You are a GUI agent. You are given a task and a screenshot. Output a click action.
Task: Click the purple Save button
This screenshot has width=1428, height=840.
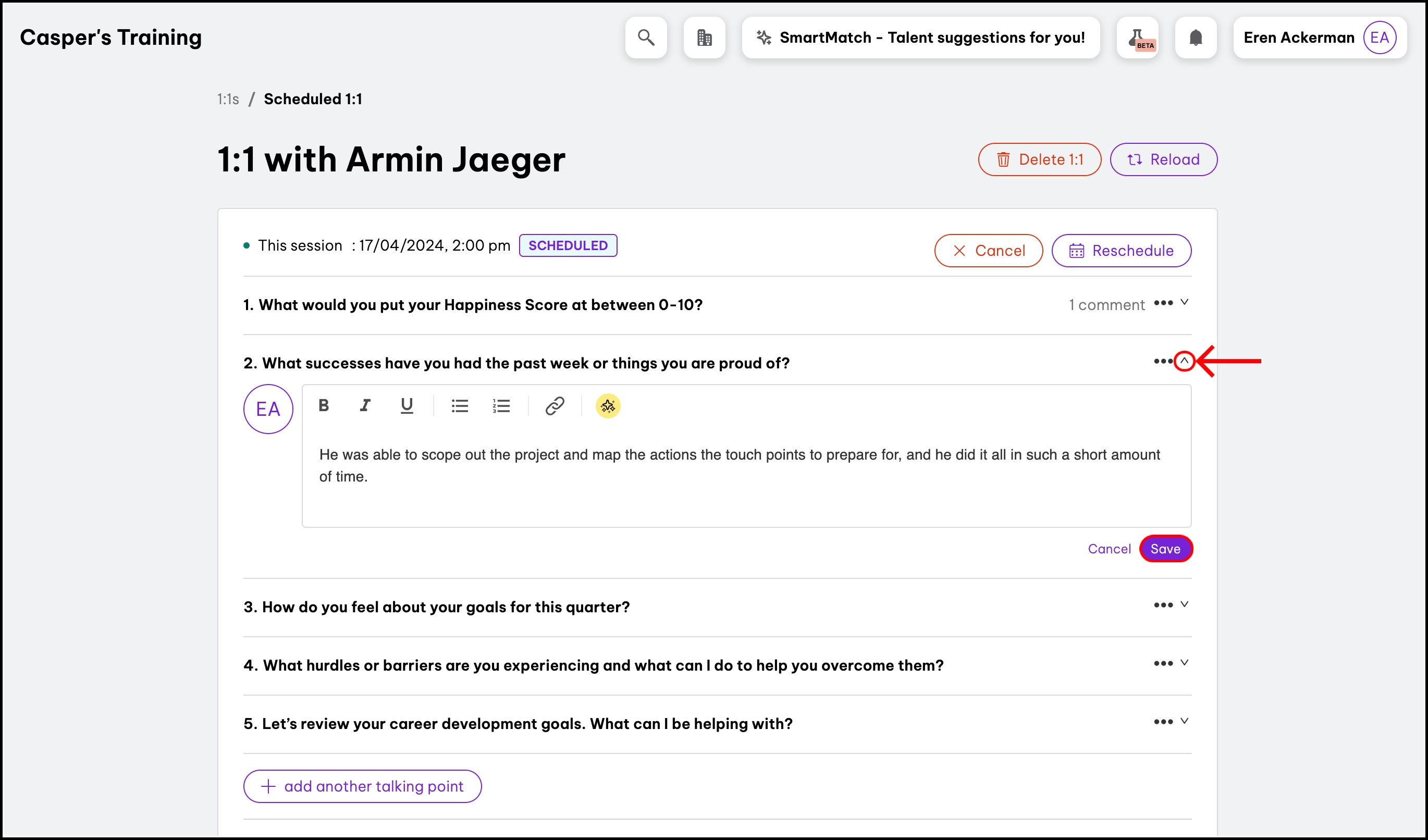click(x=1166, y=548)
